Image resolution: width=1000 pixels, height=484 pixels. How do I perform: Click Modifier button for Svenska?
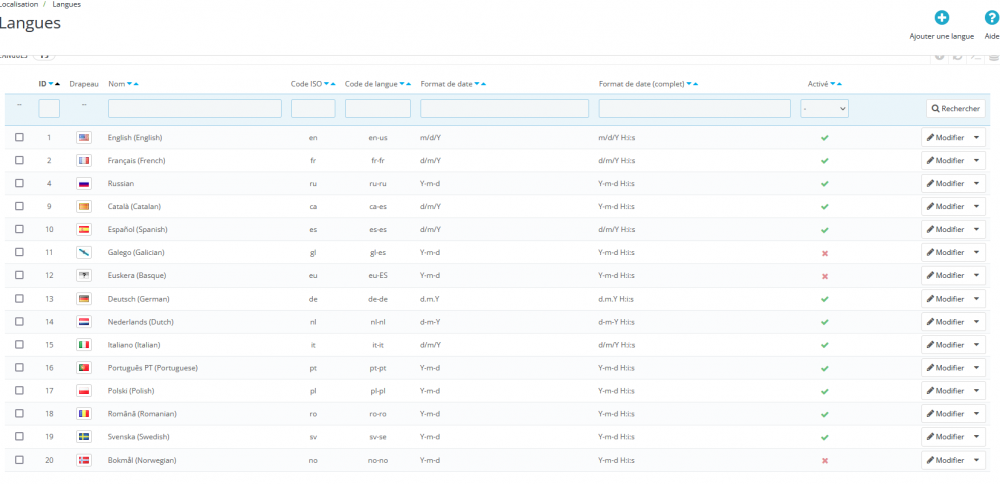[x=945, y=436]
